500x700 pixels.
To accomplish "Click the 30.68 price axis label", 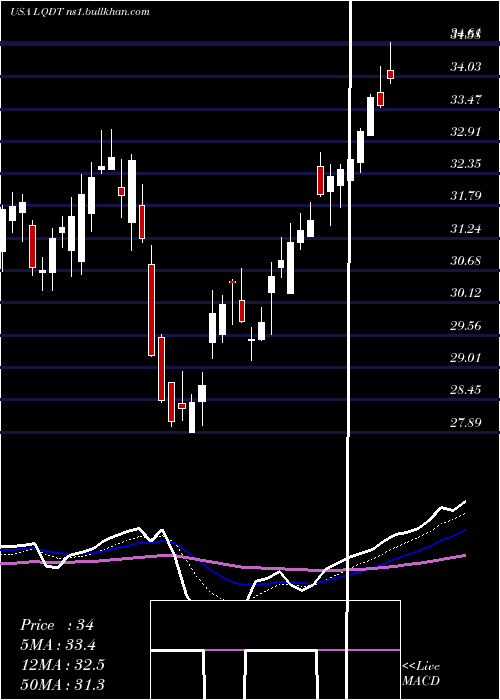I will pos(466,261).
